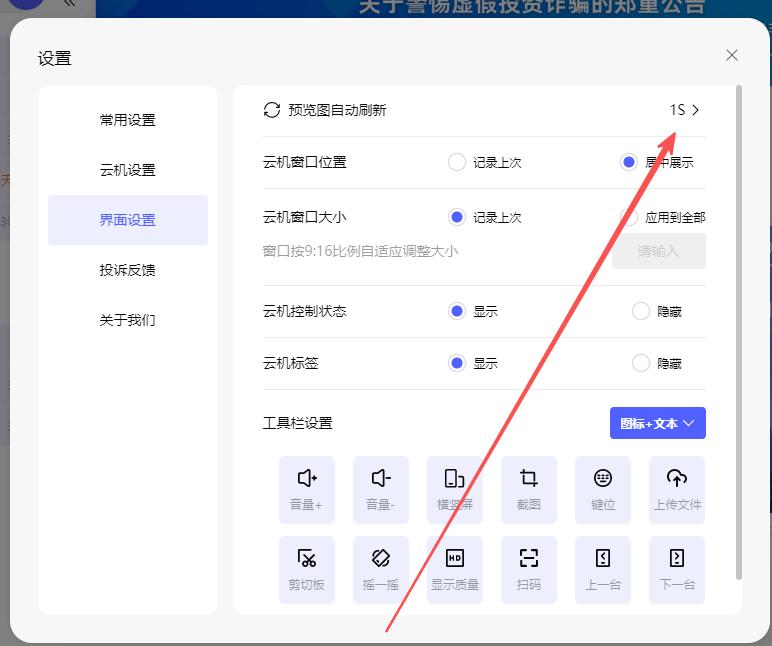Open the 图标+文本 toolbar style dropdown
The height and width of the screenshot is (646, 772).
tap(658, 423)
